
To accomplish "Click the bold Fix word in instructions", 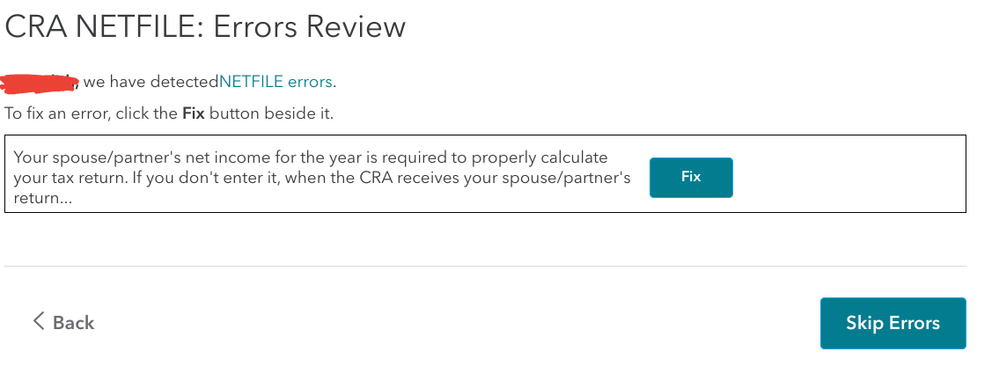I will tap(194, 114).
